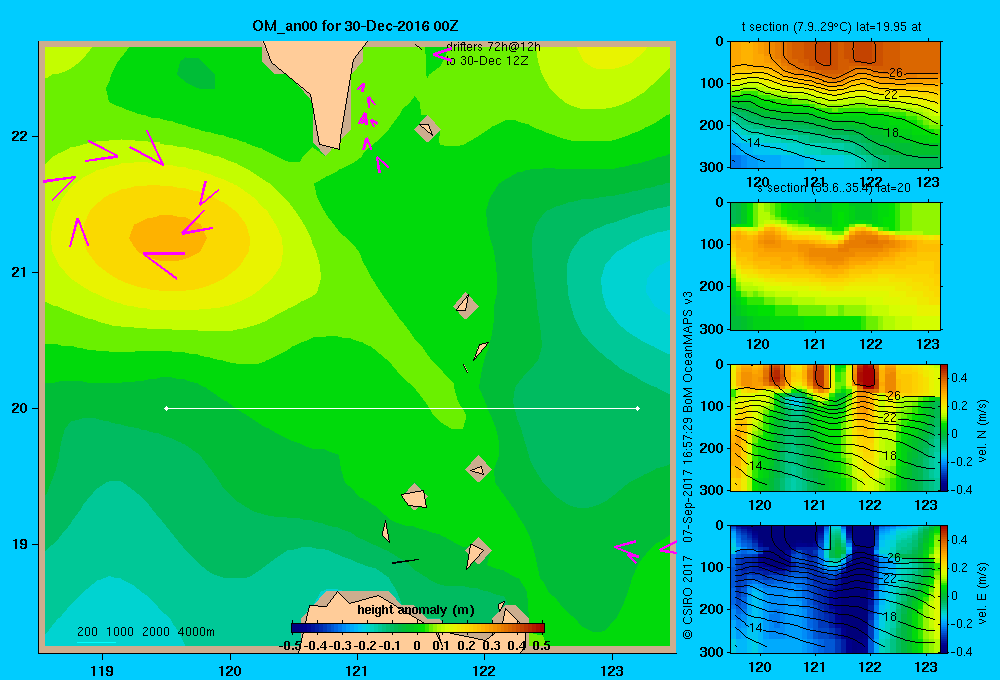
Task: Click the height anomaly color bar
Action: (x=418, y=628)
